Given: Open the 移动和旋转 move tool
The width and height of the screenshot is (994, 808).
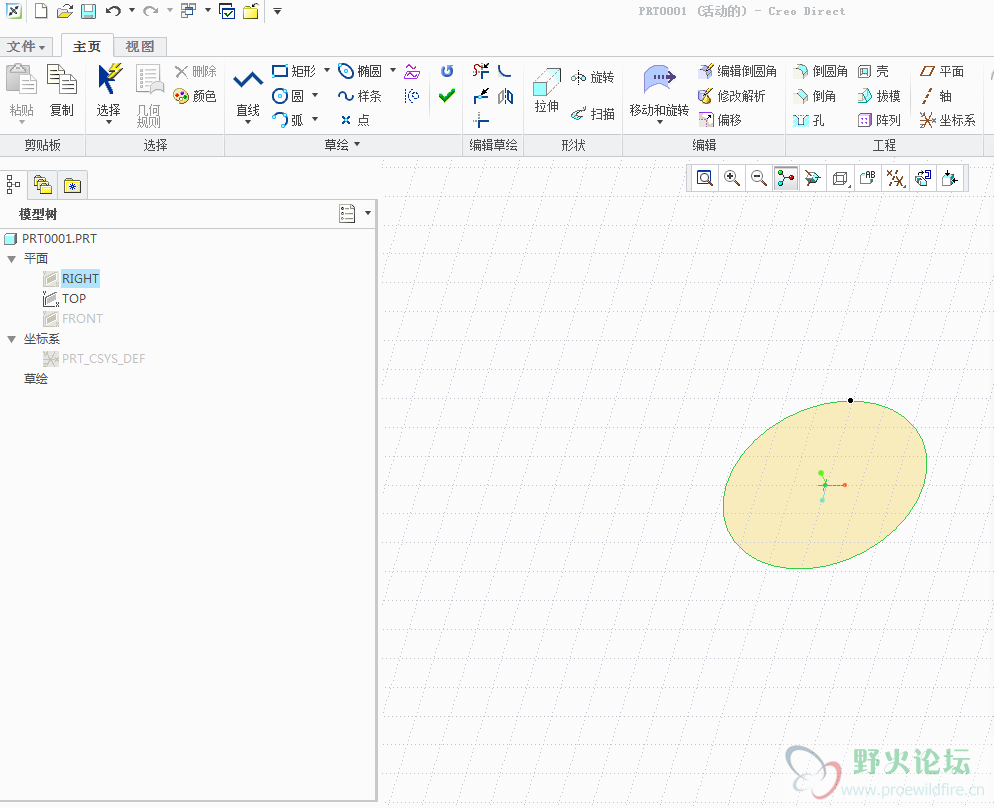Looking at the screenshot, I should [x=659, y=94].
